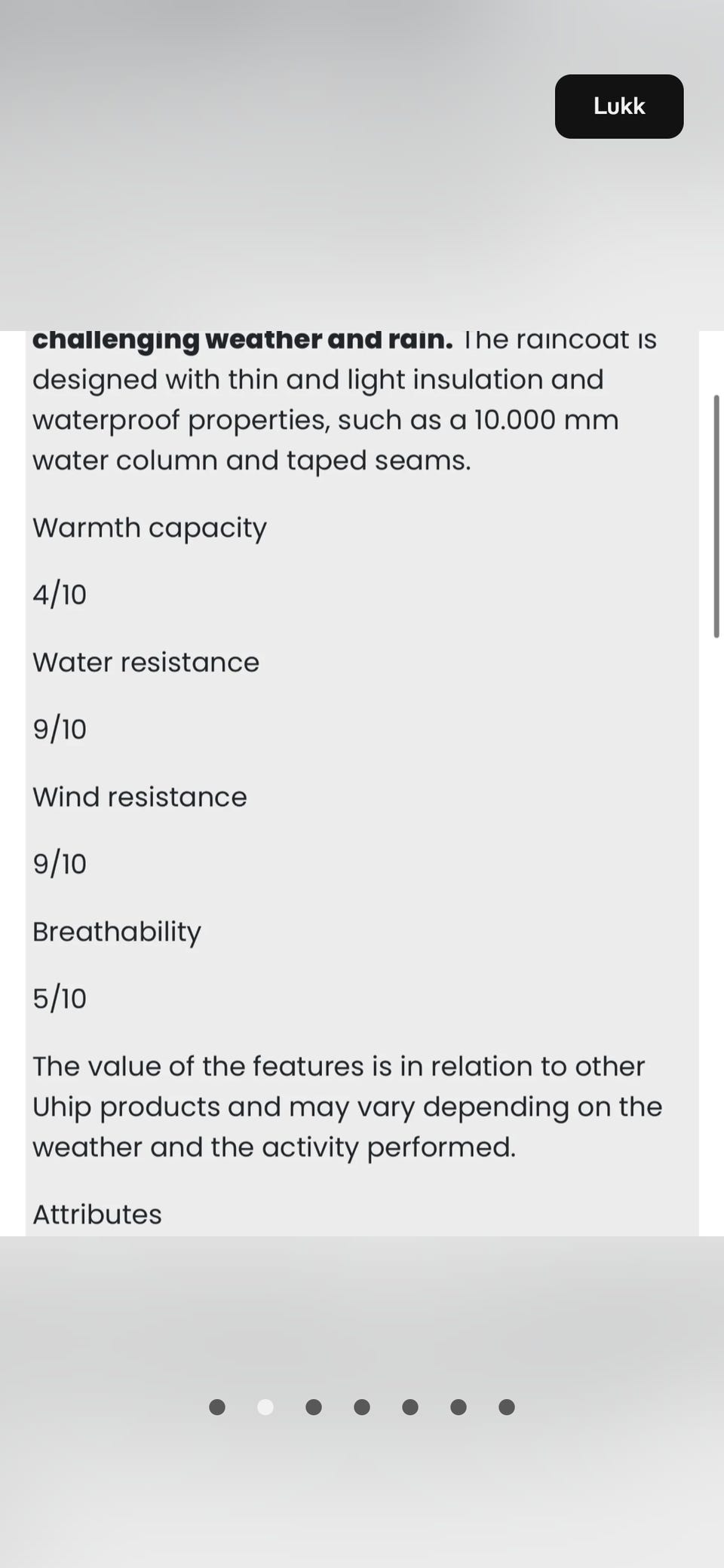This screenshot has width=724, height=1568.
Task: Click the 5/10 breathability rating
Action: (60, 999)
